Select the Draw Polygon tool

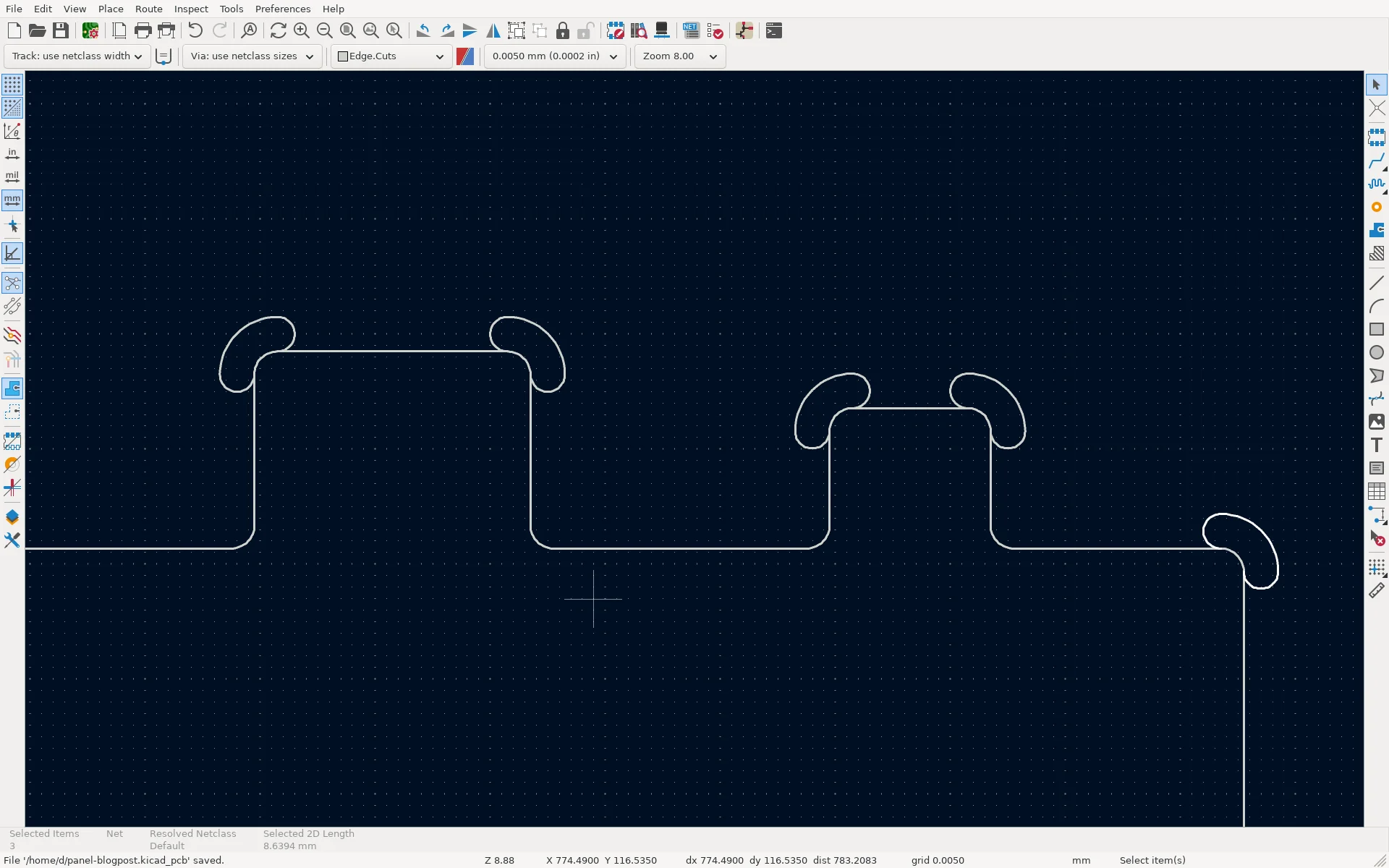click(x=1376, y=375)
